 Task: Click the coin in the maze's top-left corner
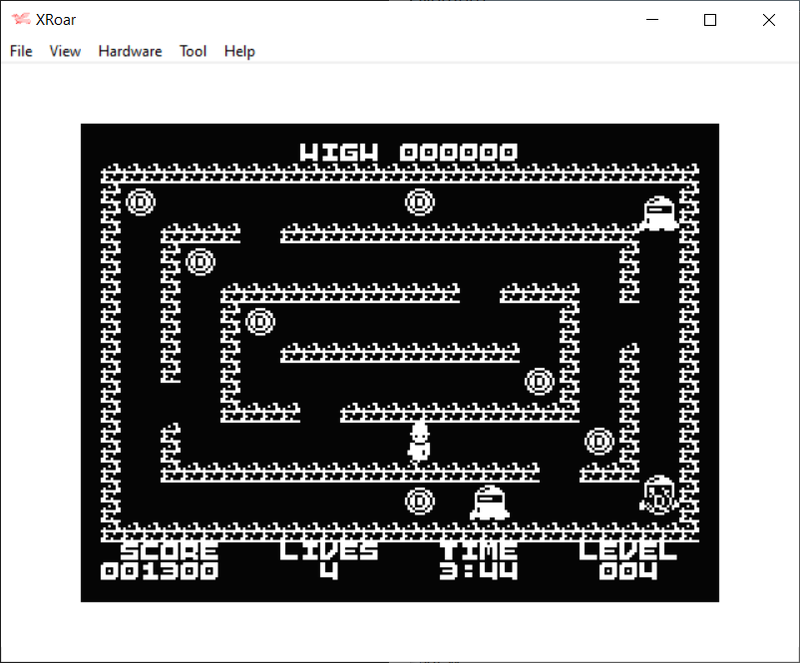click(140, 202)
